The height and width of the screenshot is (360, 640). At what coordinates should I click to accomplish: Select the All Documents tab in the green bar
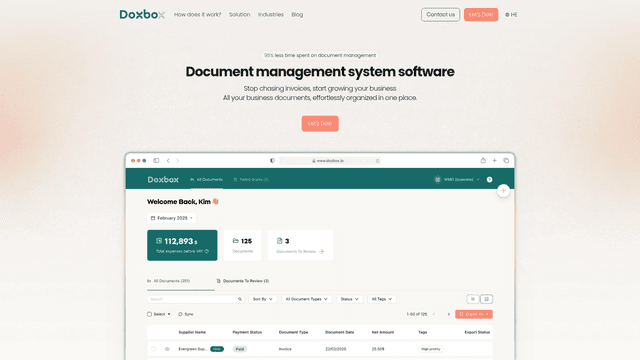207,180
